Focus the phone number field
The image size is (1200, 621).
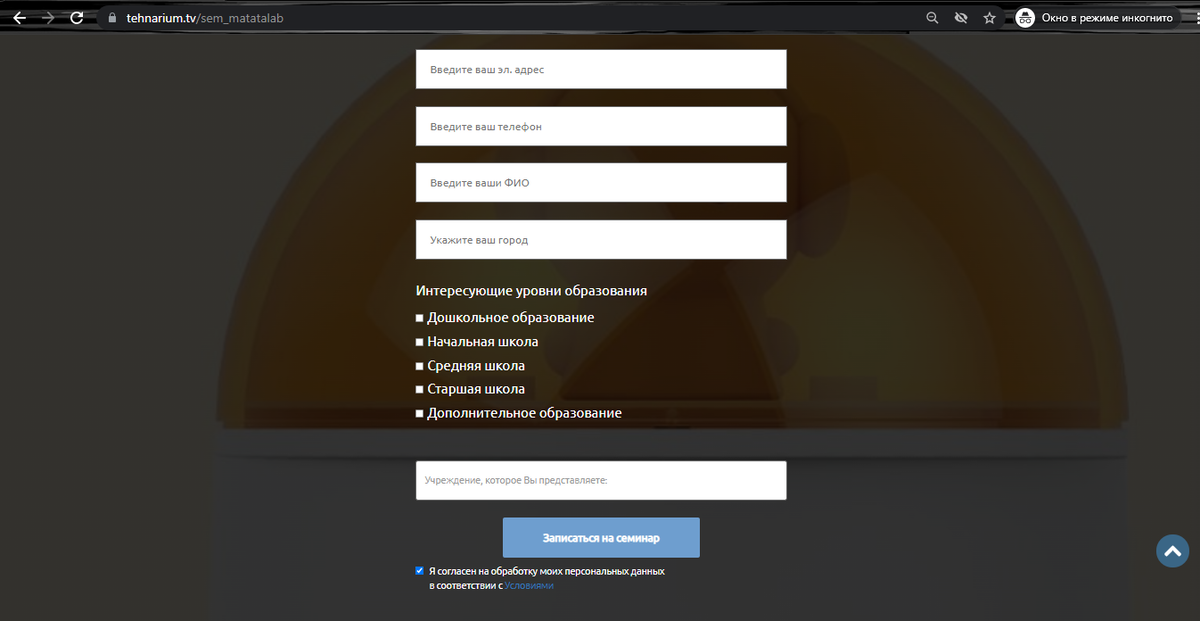pyautogui.click(x=601, y=127)
